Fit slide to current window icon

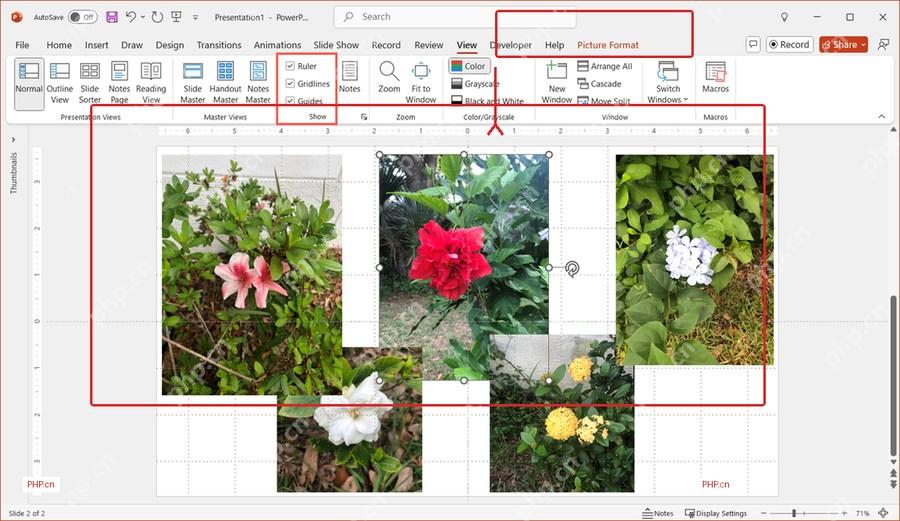click(883, 513)
